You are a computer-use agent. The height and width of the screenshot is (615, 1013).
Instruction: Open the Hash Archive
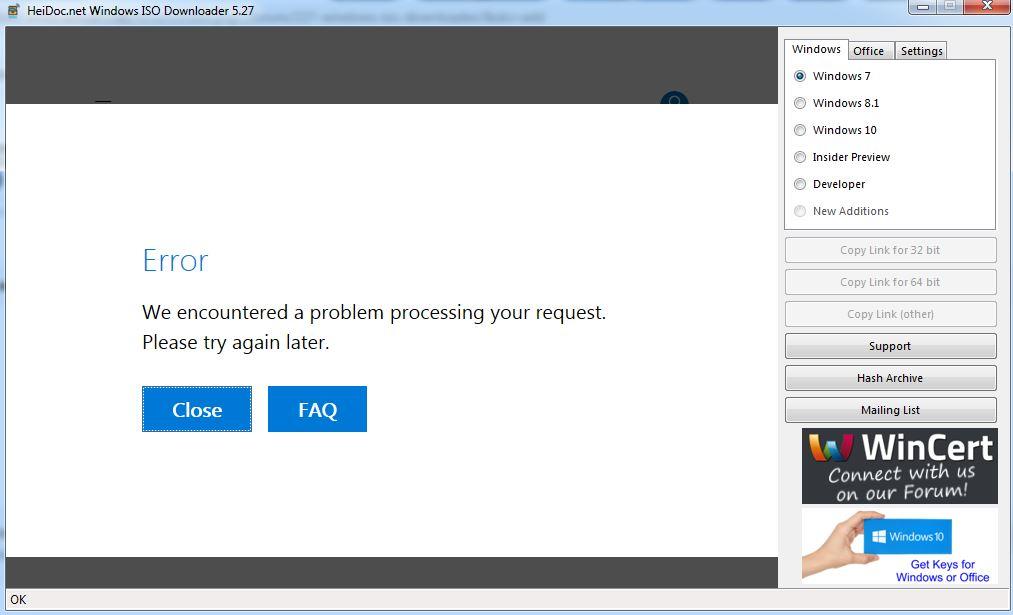click(890, 378)
